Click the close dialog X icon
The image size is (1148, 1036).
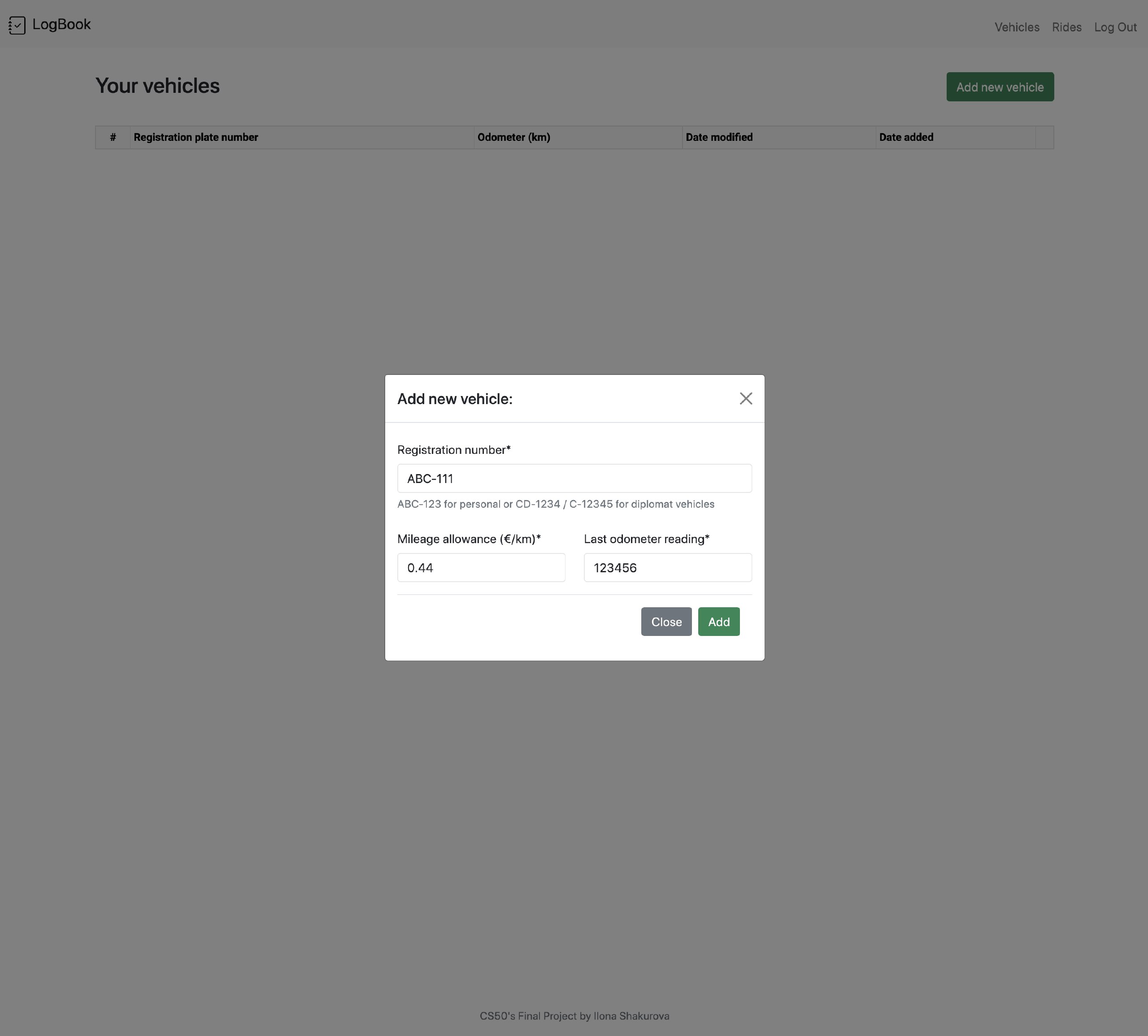point(746,397)
